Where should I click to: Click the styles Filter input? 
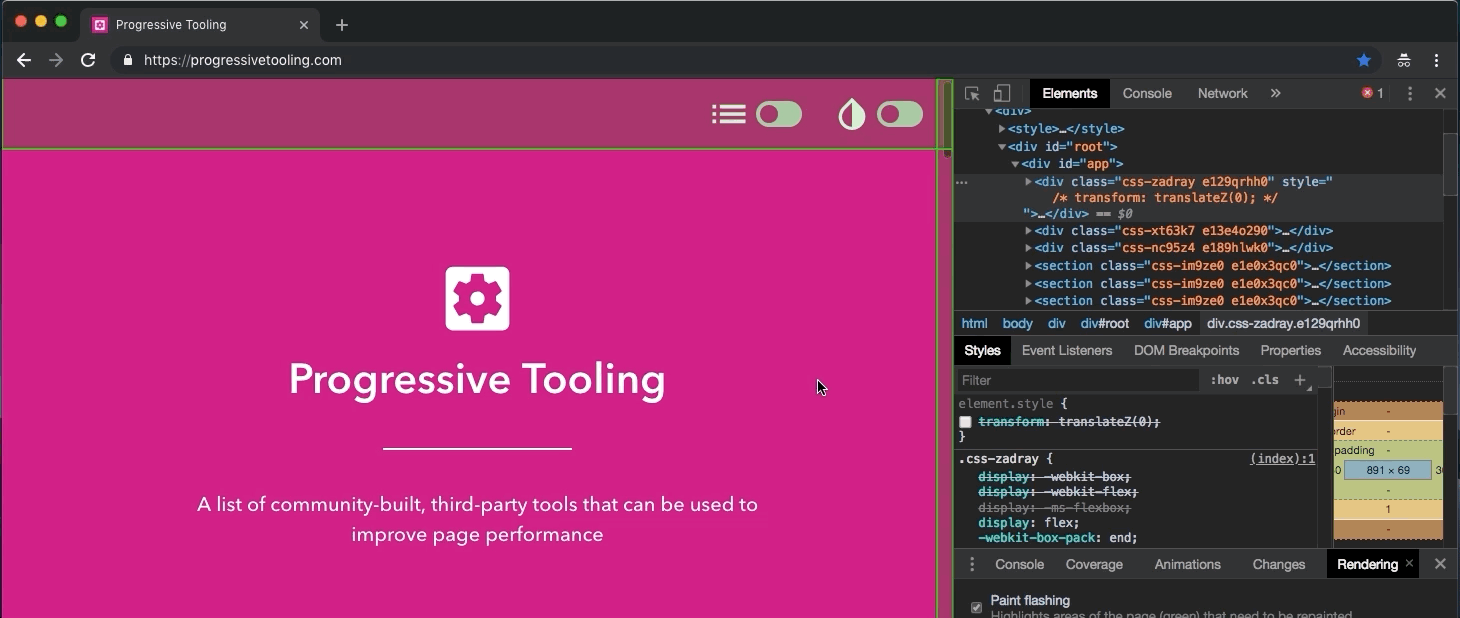point(1077,380)
